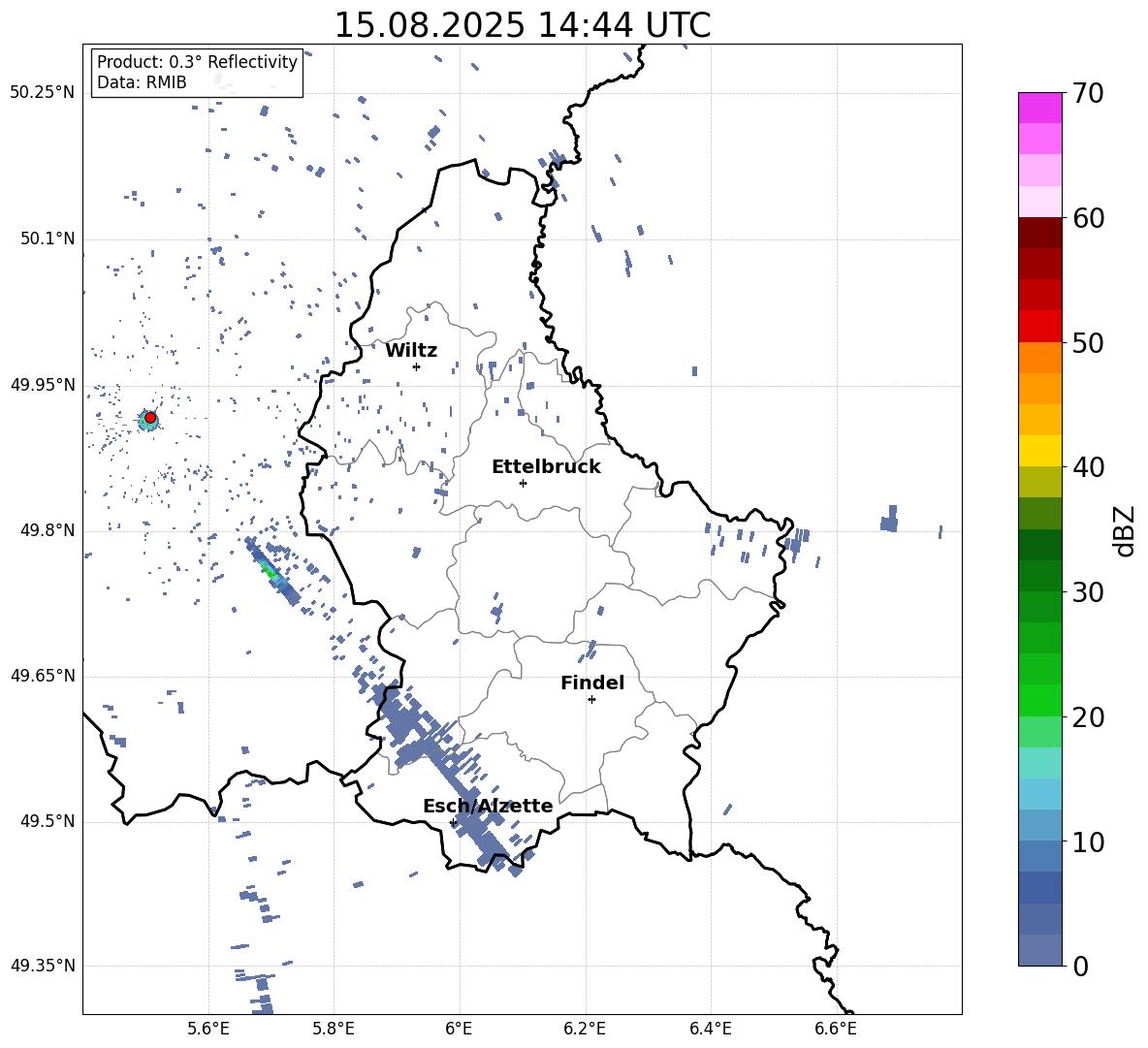Click the 40 colorbar tick label
The width and height of the screenshot is (1148, 1048).
[x=1089, y=467]
